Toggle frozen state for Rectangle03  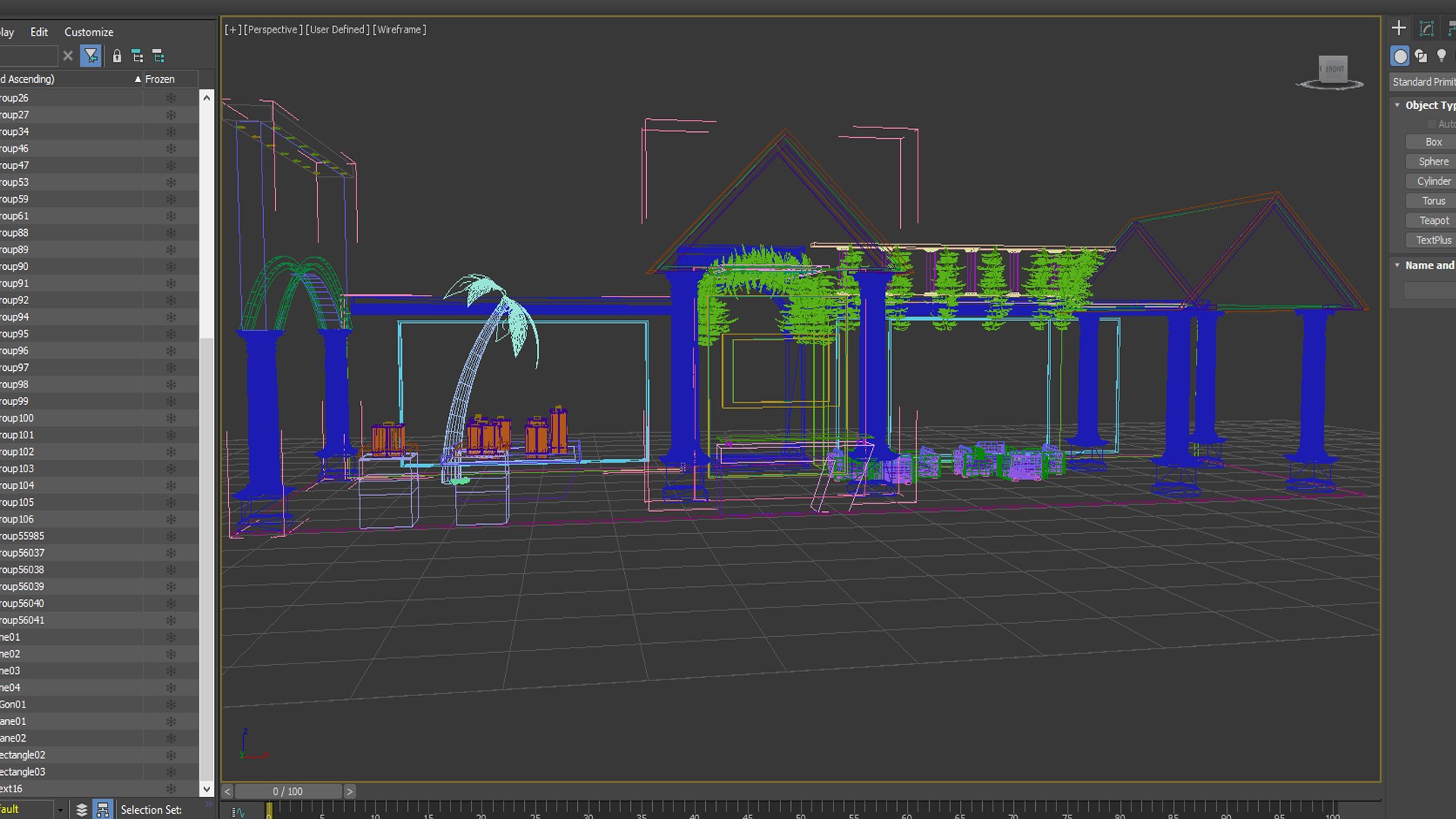tap(171, 772)
